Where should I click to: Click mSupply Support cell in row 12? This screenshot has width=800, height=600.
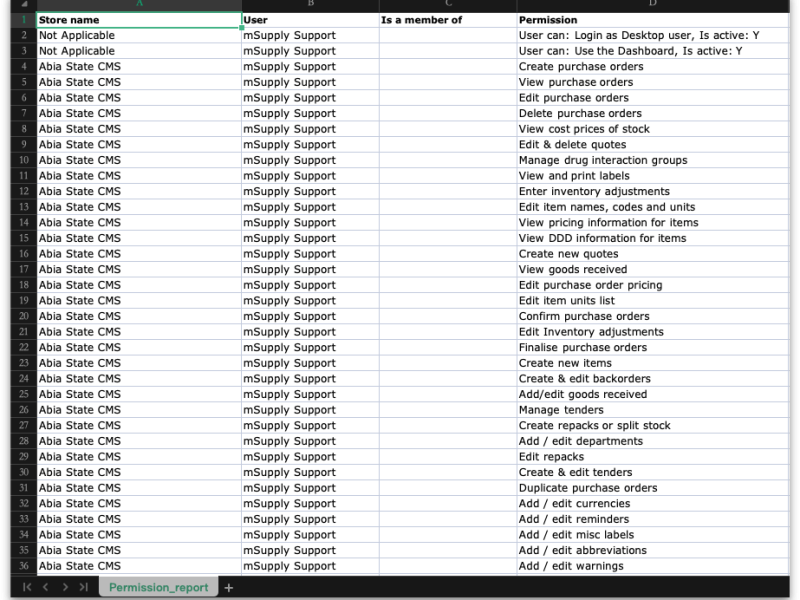tap(310, 191)
